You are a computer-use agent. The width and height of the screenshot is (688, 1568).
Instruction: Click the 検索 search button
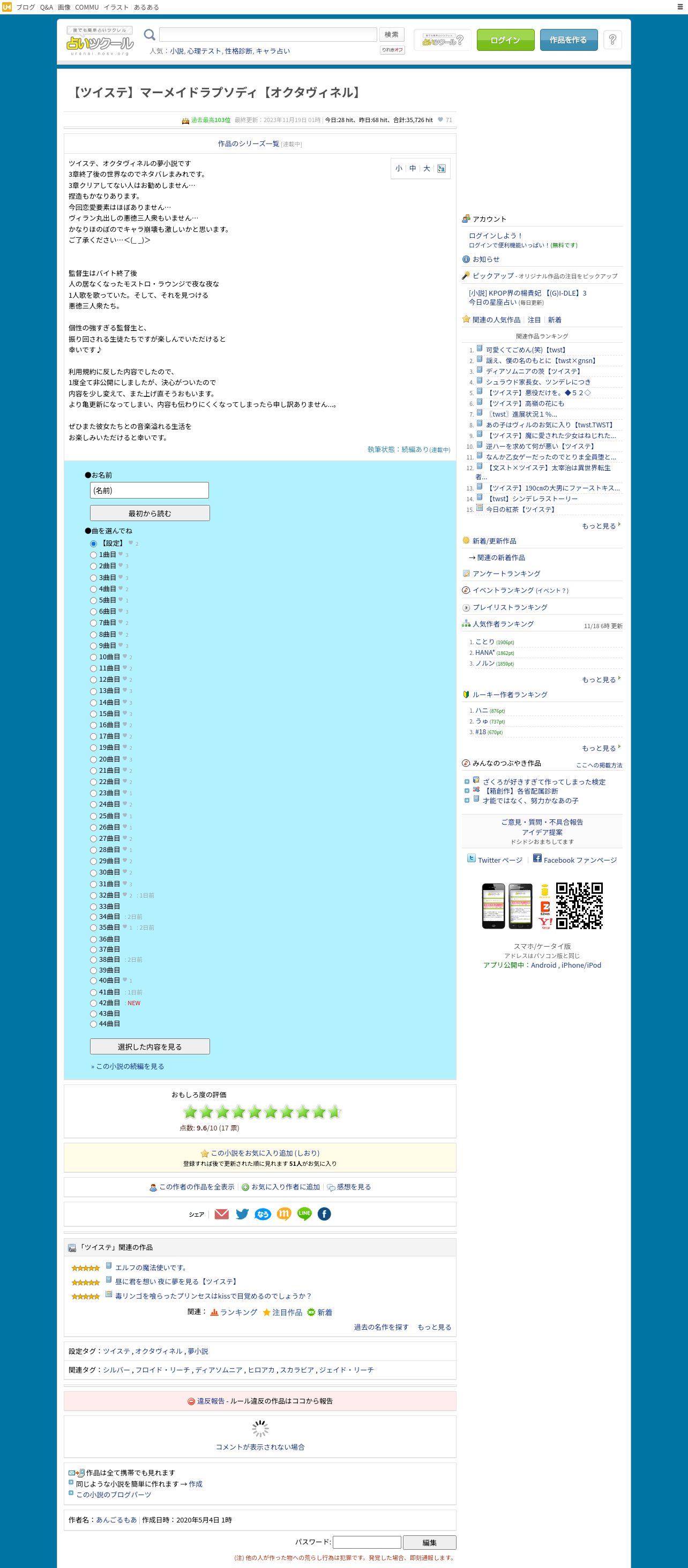point(392,35)
